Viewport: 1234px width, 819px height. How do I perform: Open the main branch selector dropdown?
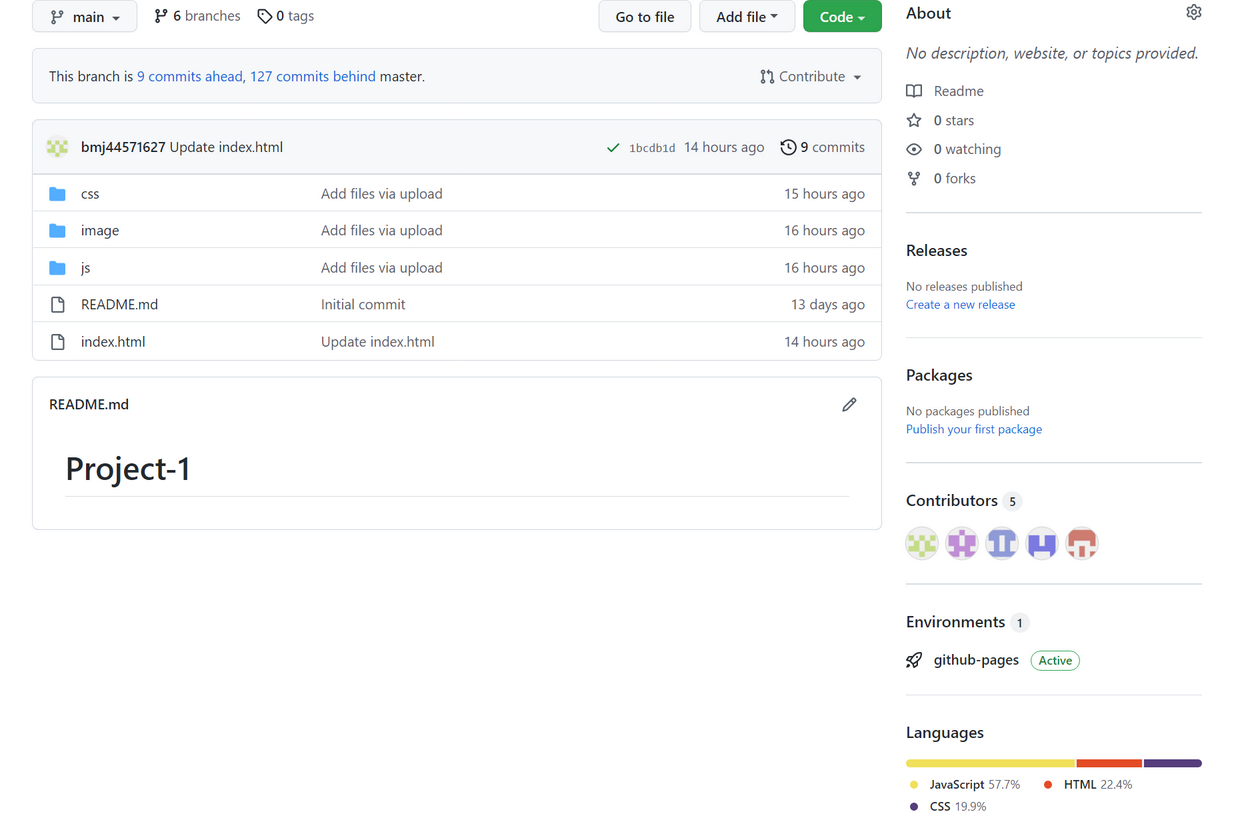pos(84,17)
